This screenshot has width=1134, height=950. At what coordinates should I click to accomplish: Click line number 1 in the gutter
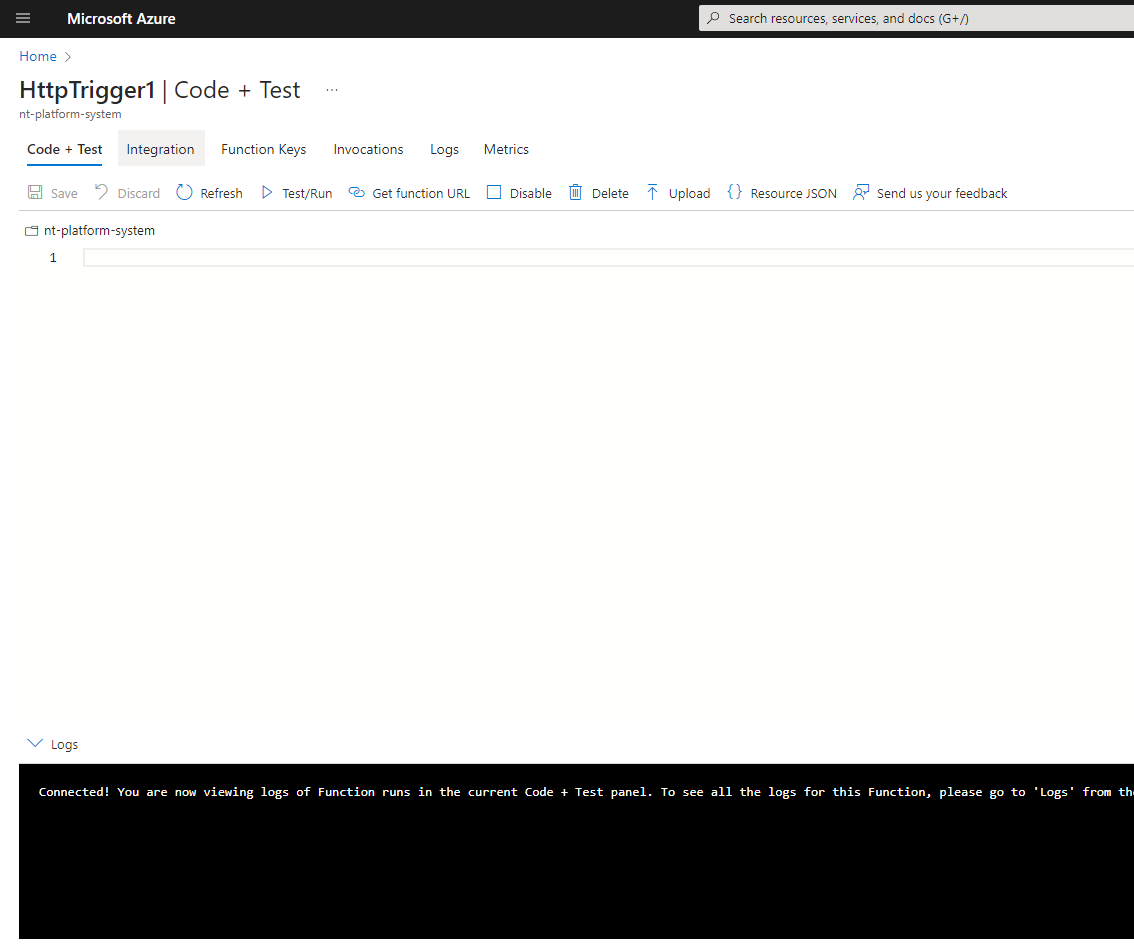(x=53, y=258)
